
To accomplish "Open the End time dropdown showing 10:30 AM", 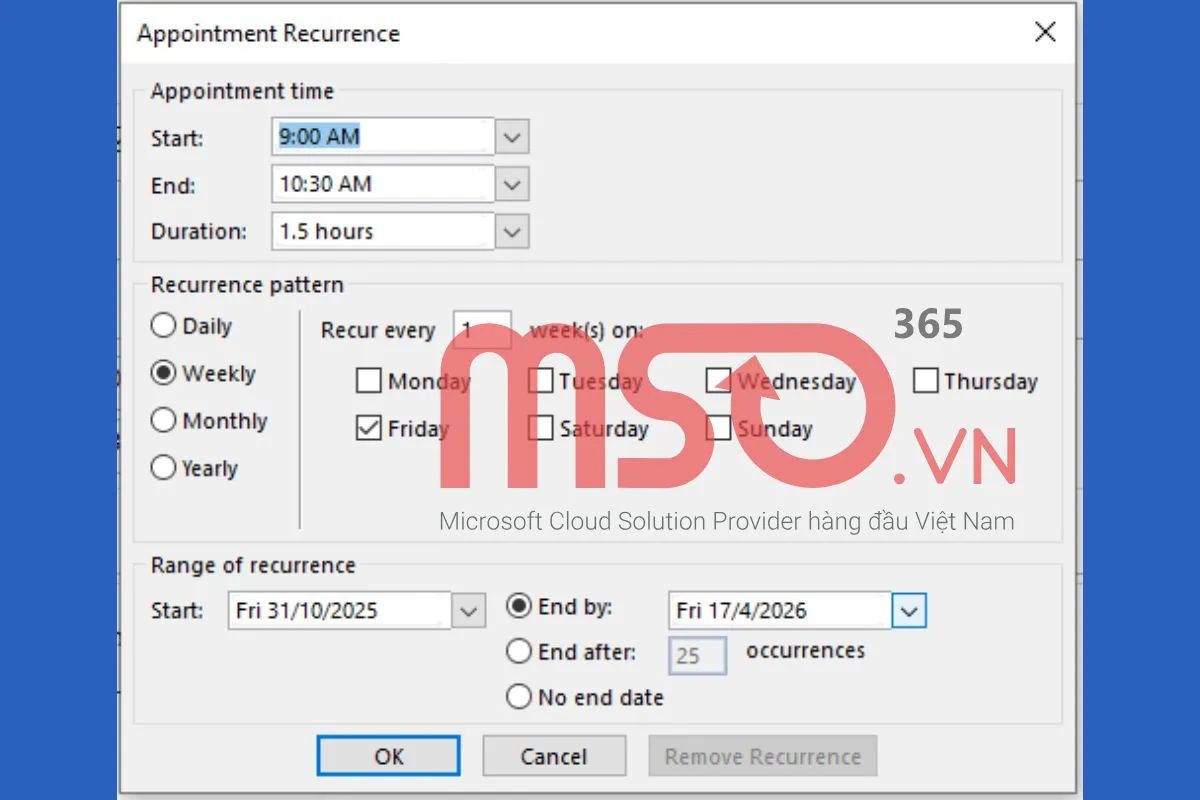I will click(x=511, y=184).
